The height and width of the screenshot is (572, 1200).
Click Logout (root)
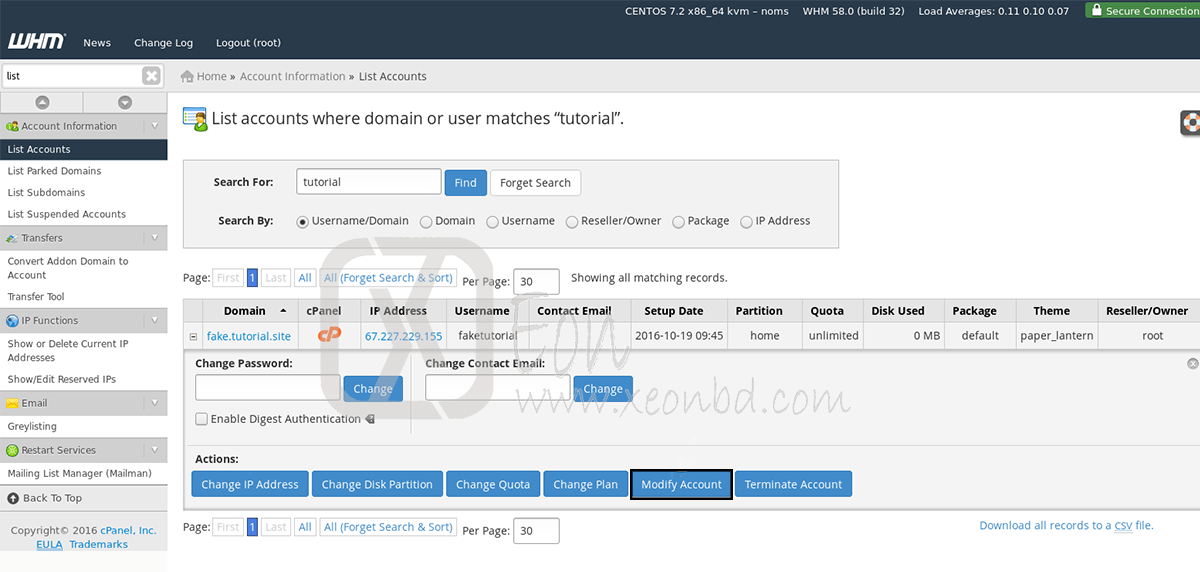tap(248, 43)
